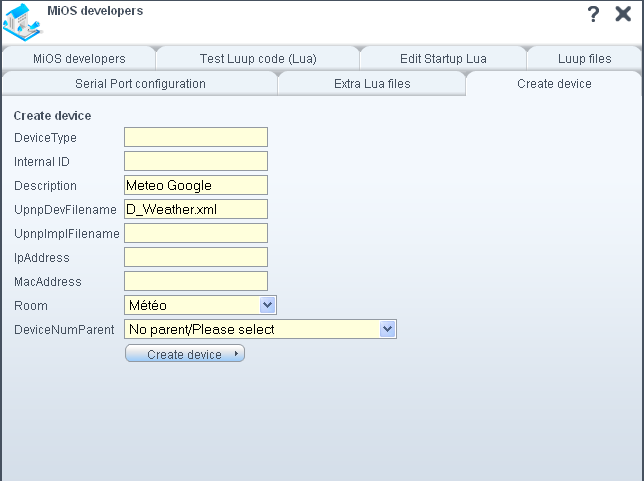Go to the Edit Startup Lua tab

(x=443, y=59)
